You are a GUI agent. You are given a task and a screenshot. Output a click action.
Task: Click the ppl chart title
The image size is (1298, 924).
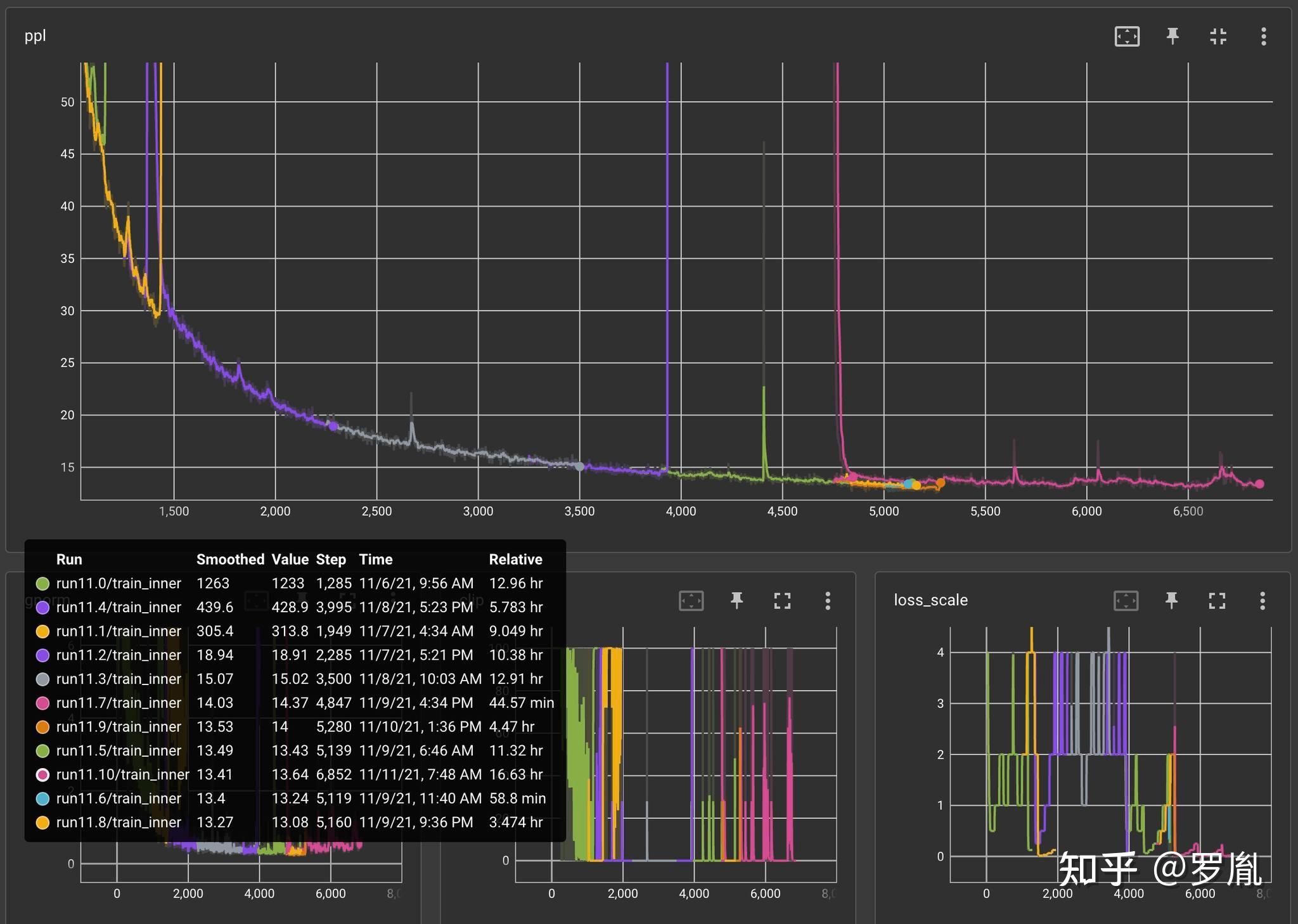[35, 36]
